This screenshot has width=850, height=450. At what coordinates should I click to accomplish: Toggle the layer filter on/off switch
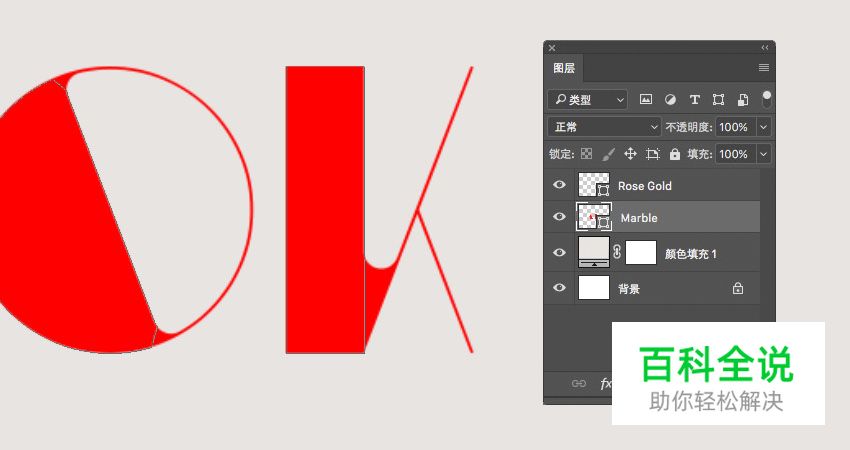(767, 99)
